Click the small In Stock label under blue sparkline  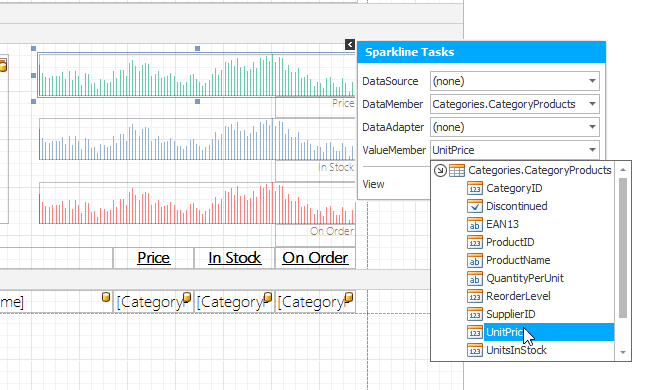pos(336,167)
